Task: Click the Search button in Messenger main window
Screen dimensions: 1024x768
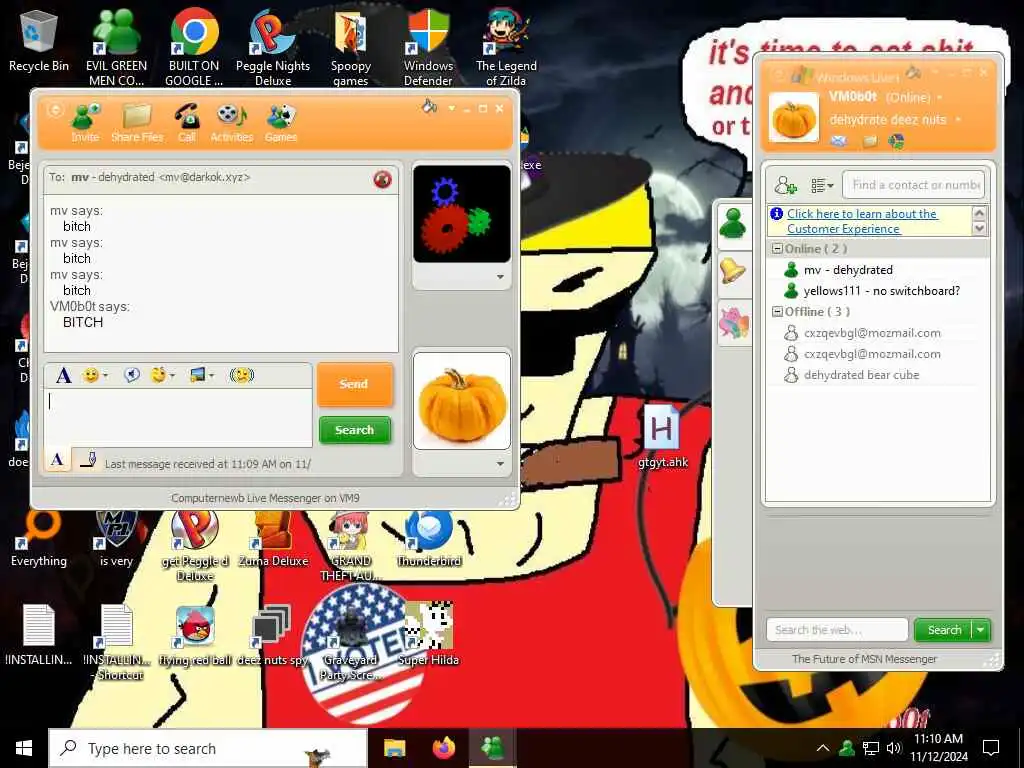Action: (x=944, y=630)
